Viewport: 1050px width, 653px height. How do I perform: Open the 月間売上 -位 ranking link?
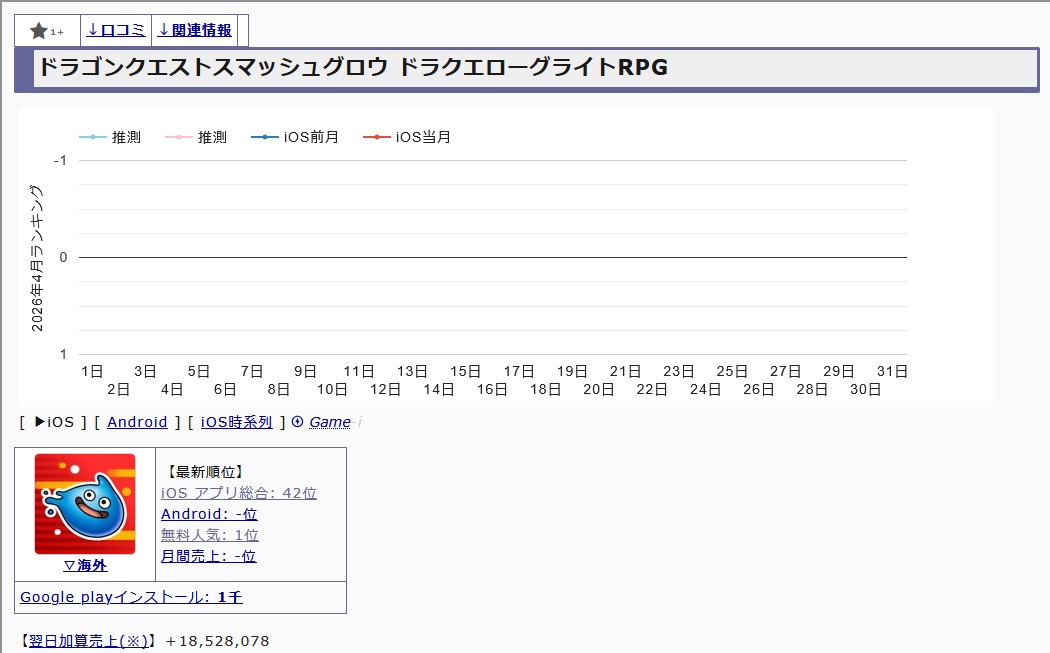coord(208,556)
